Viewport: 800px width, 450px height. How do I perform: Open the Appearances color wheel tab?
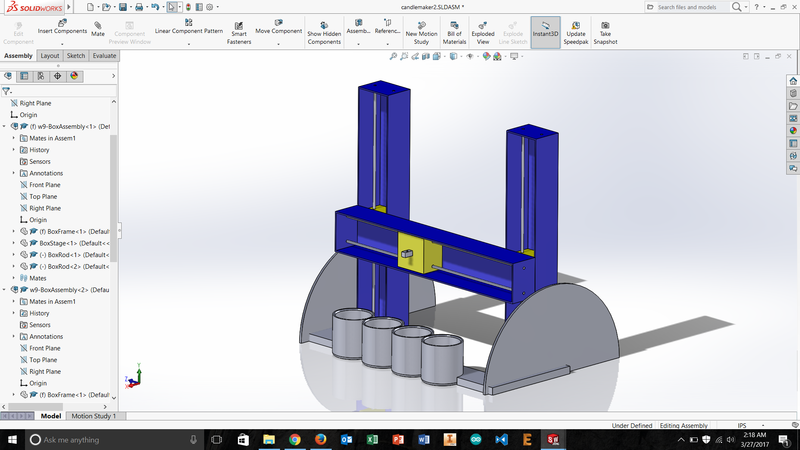pyautogui.click(x=74, y=75)
